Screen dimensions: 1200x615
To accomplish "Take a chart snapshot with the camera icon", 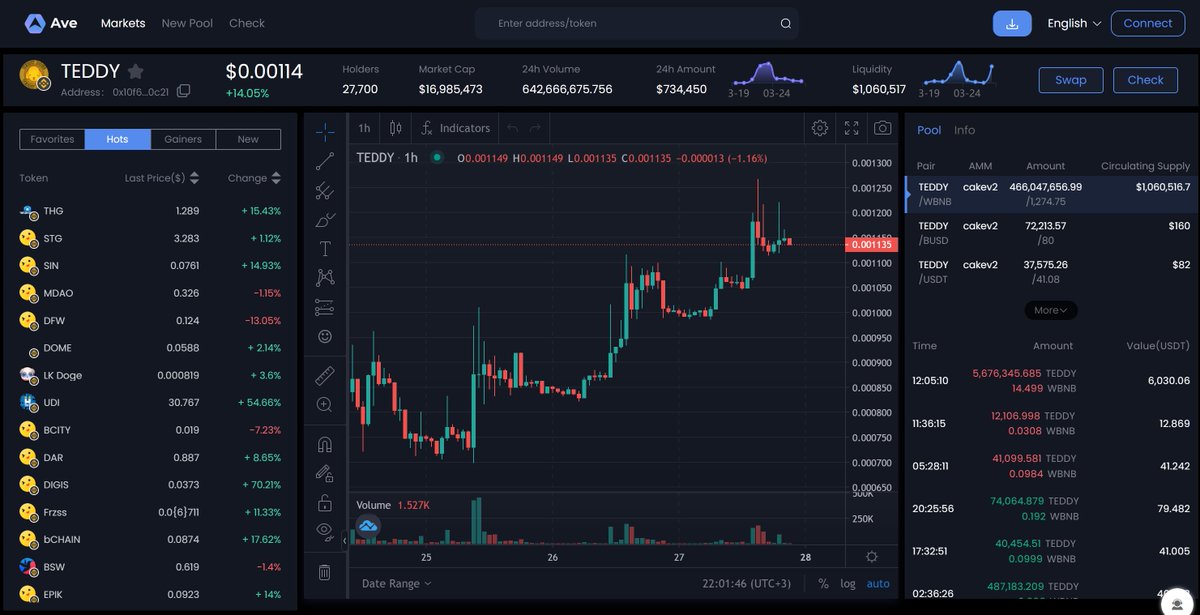I will coord(882,128).
